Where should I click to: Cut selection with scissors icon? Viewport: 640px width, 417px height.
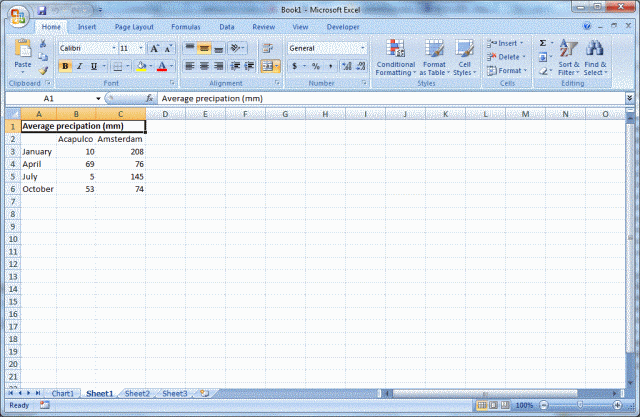coord(43,44)
